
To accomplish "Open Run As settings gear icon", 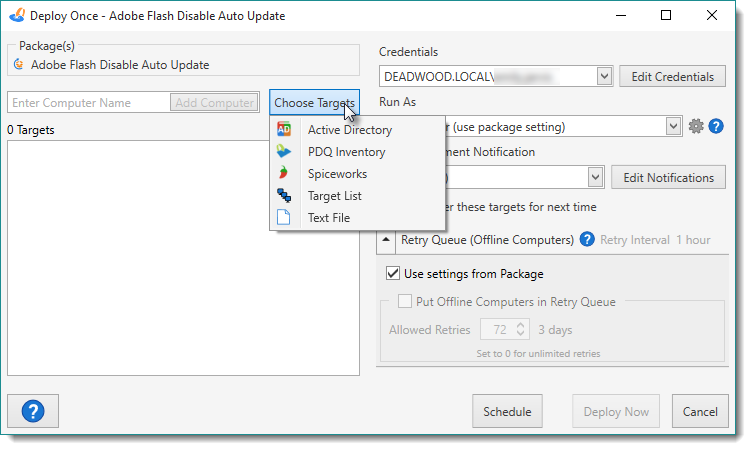I will (x=696, y=126).
